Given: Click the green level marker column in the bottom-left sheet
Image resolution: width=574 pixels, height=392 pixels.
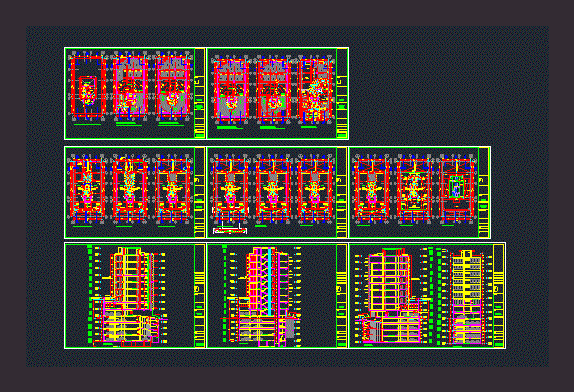Looking at the screenshot, I should pos(90,295).
